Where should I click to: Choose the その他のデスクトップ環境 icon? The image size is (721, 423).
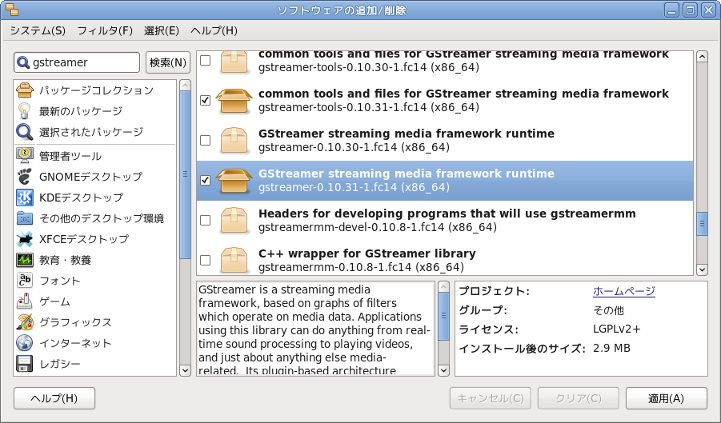24,218
